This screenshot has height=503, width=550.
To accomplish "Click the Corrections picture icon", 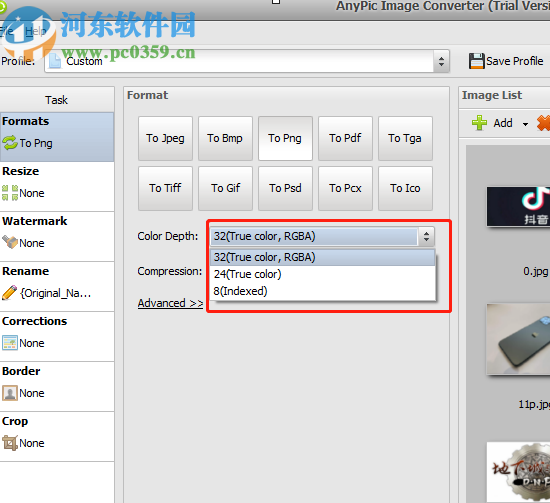I will (10, 343).
